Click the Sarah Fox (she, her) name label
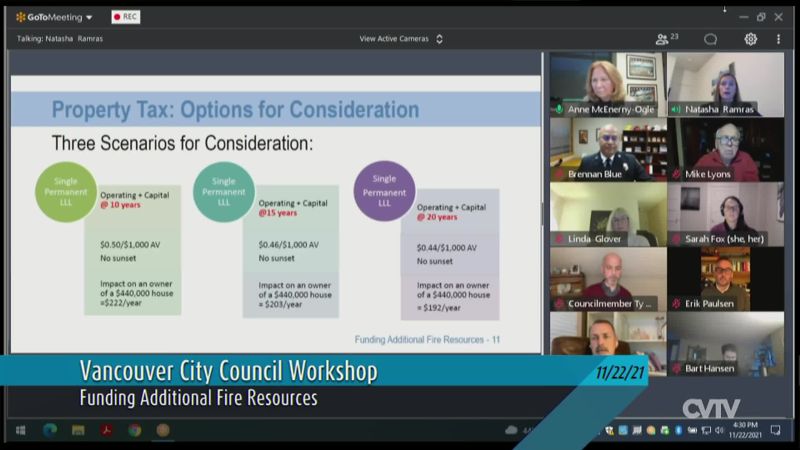This screenshot has width=800, height=450. point(727,239)
